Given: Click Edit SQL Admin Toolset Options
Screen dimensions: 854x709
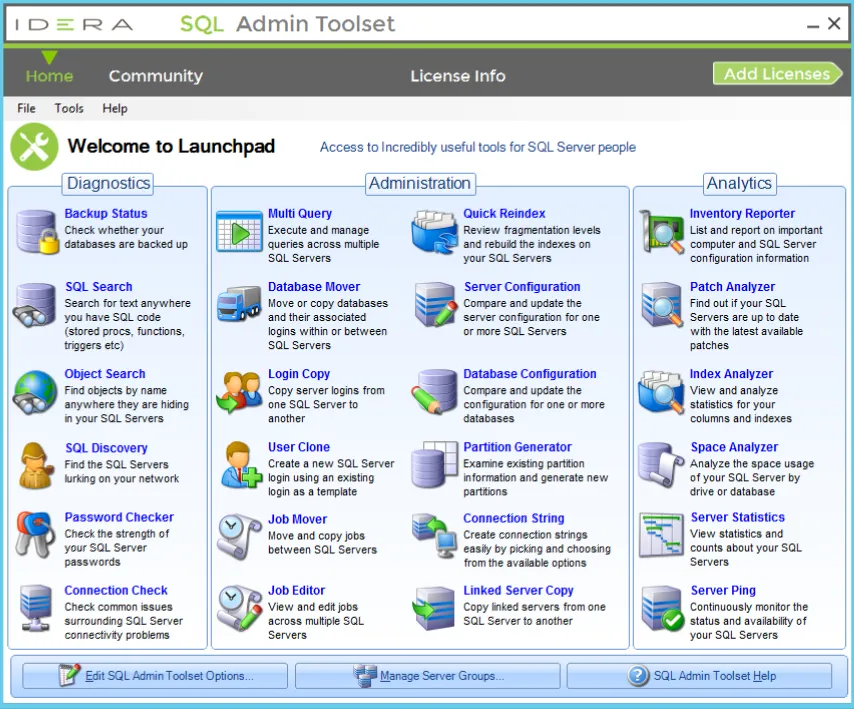Looking at the screenshot, I should tap(153, 676).
